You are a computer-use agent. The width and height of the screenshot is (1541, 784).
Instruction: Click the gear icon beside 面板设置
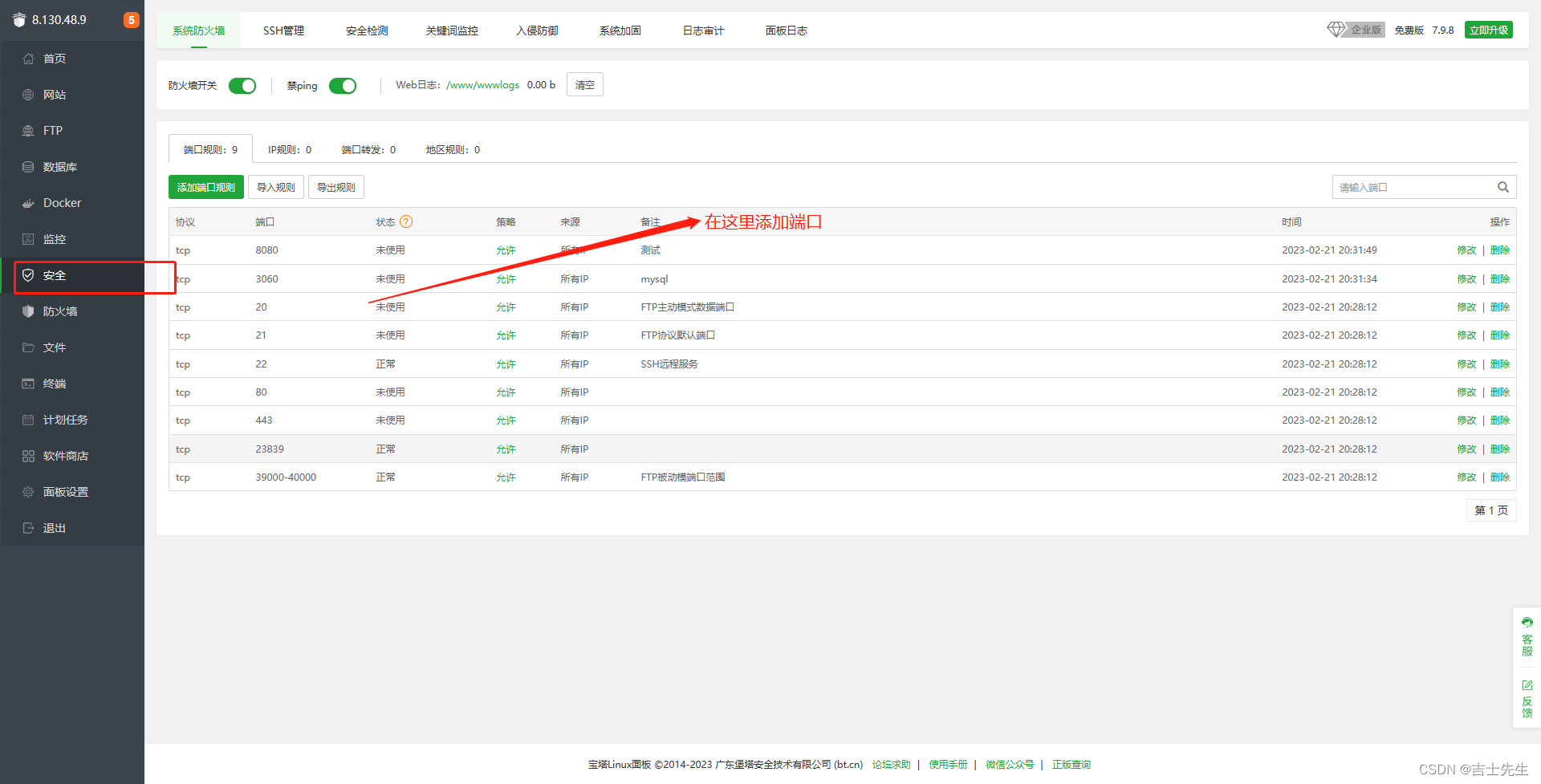(x=28, y=492)
